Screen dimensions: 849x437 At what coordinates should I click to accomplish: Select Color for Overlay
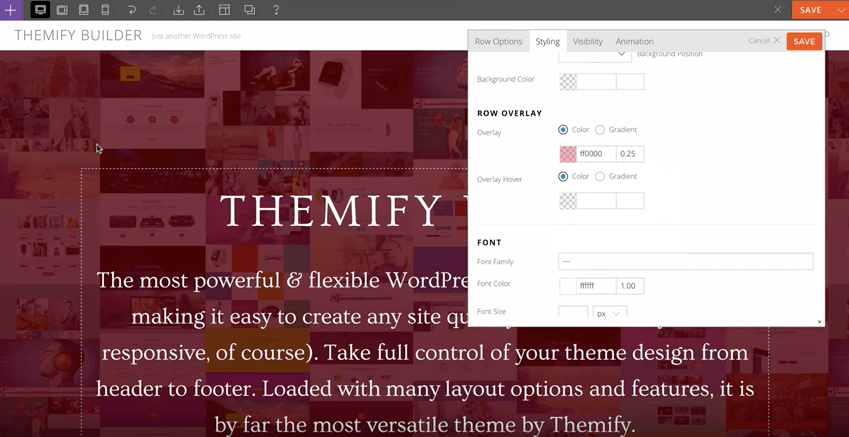(563, 129)
